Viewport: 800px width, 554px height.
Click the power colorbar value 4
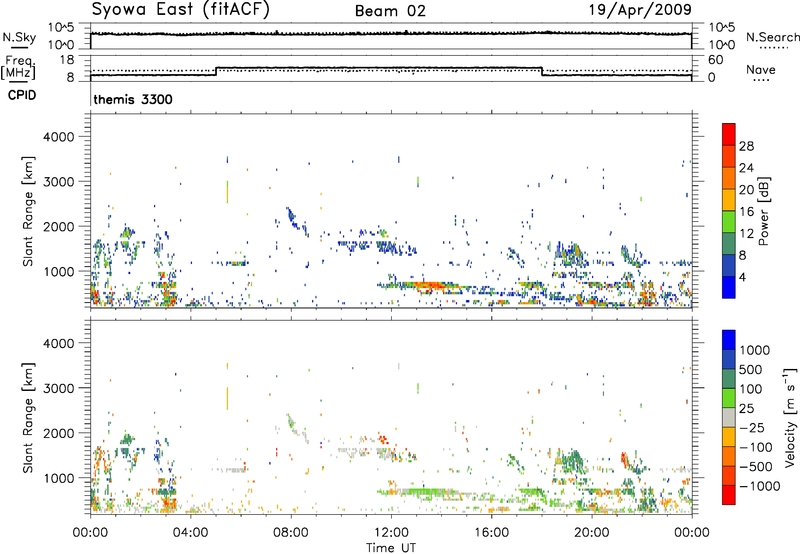[x=742, y=277]
